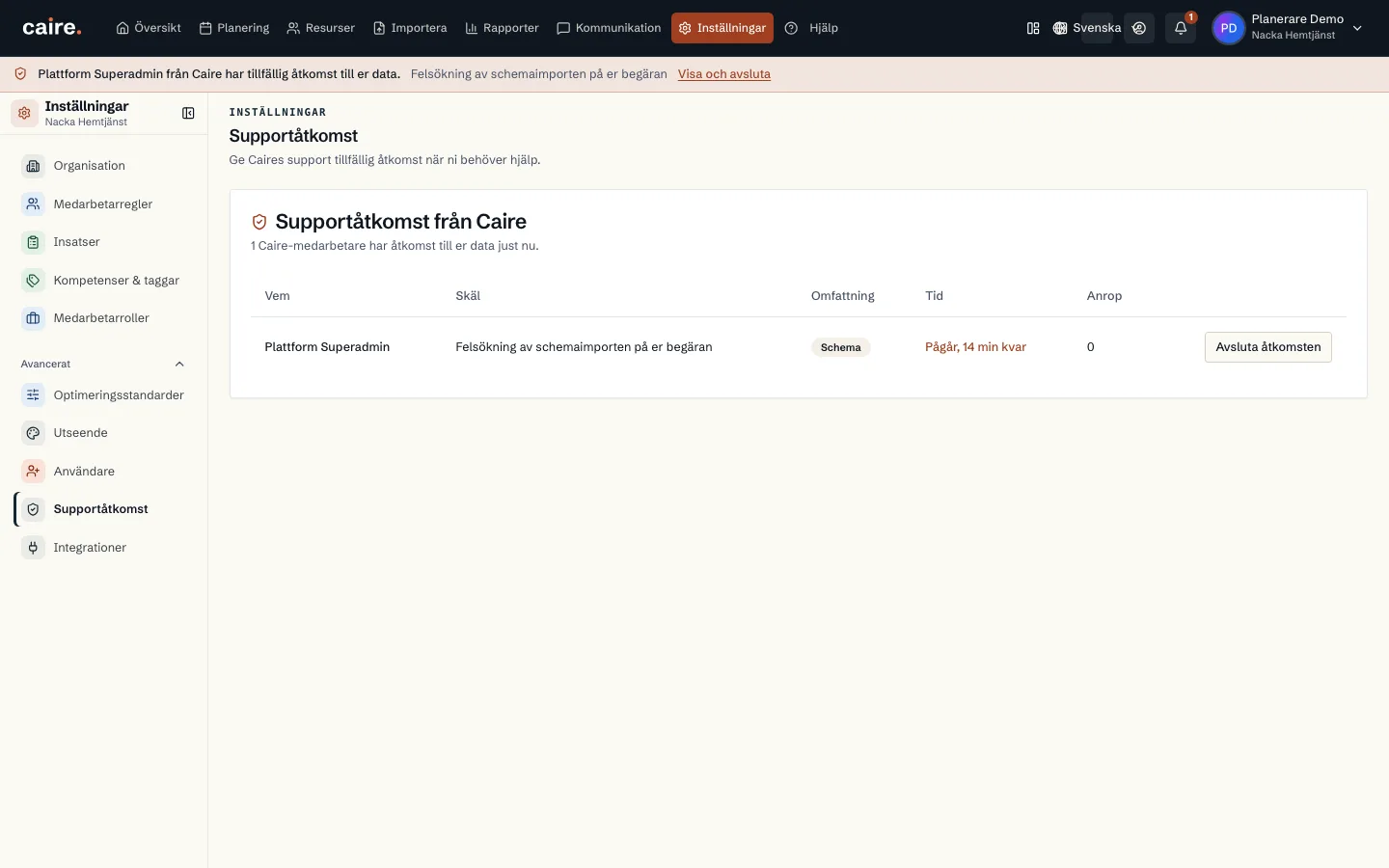Click the 'Felsökning av schemaimporten' table cell

tap(584, 347)
